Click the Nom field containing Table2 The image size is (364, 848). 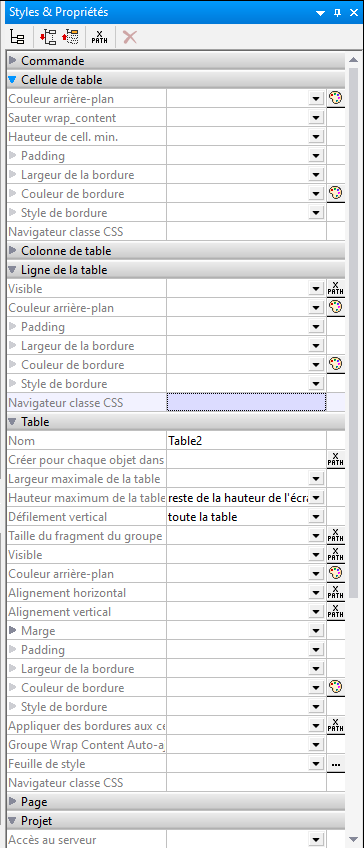pyautogui.click(x=246, y=441)
